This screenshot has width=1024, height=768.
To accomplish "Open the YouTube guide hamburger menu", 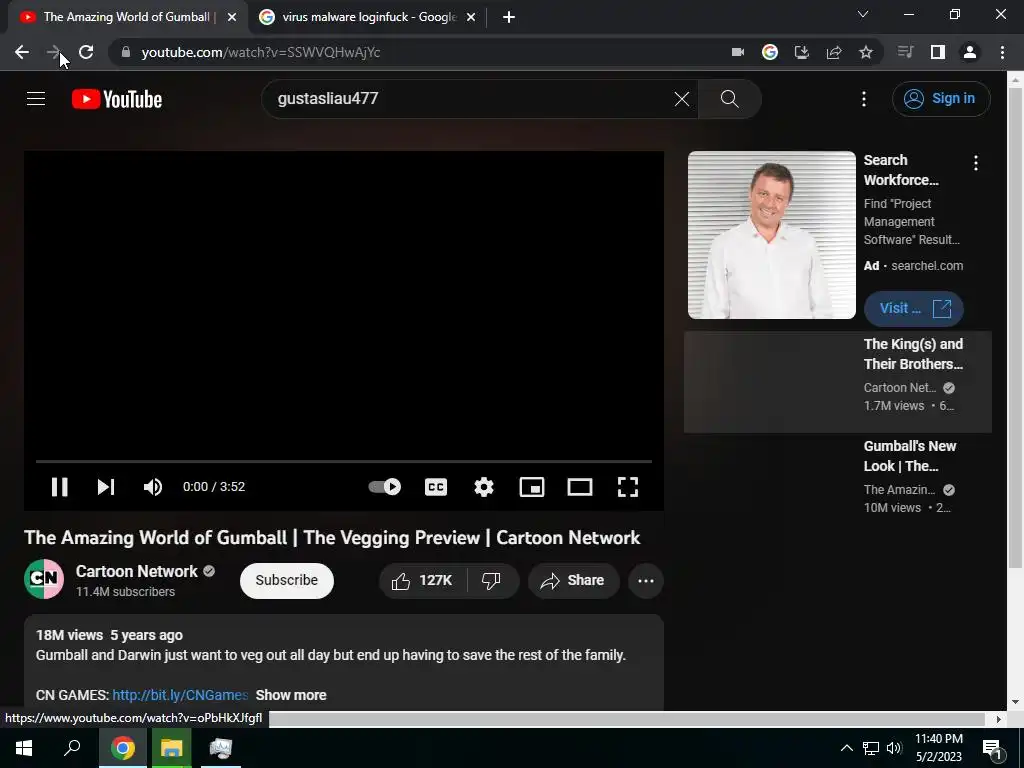I will pyautogui.click(x=36, y=99).
